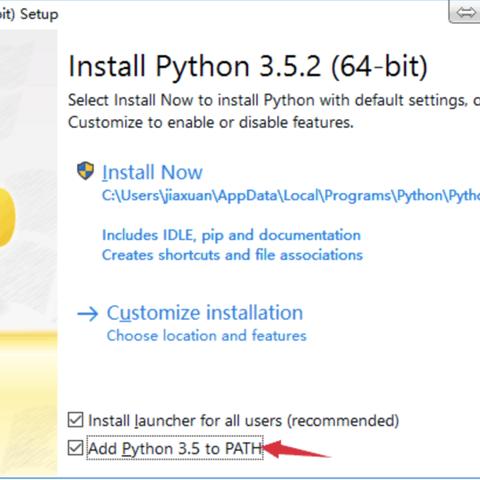Open Customize installation
This screenshot has width=480, height=480.
pyautogui.click(x=205, y=313)
